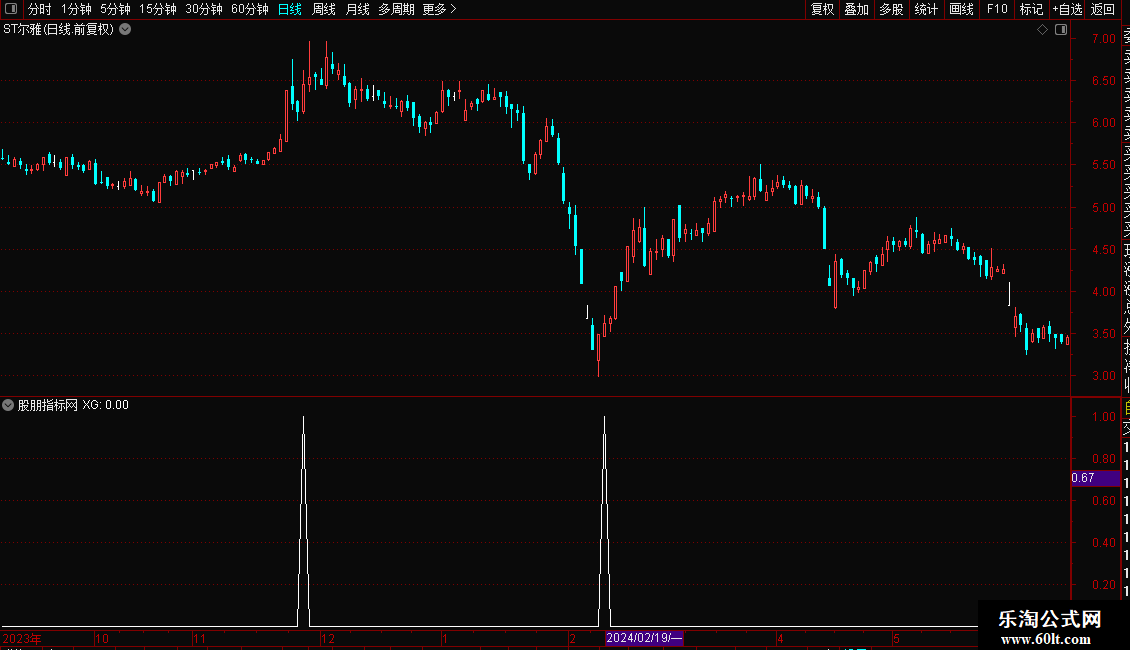Open dropdown arrow next to ST尔雅 title
The height and width of the screenshot is (650, 1130).
(x=125, y=30)
